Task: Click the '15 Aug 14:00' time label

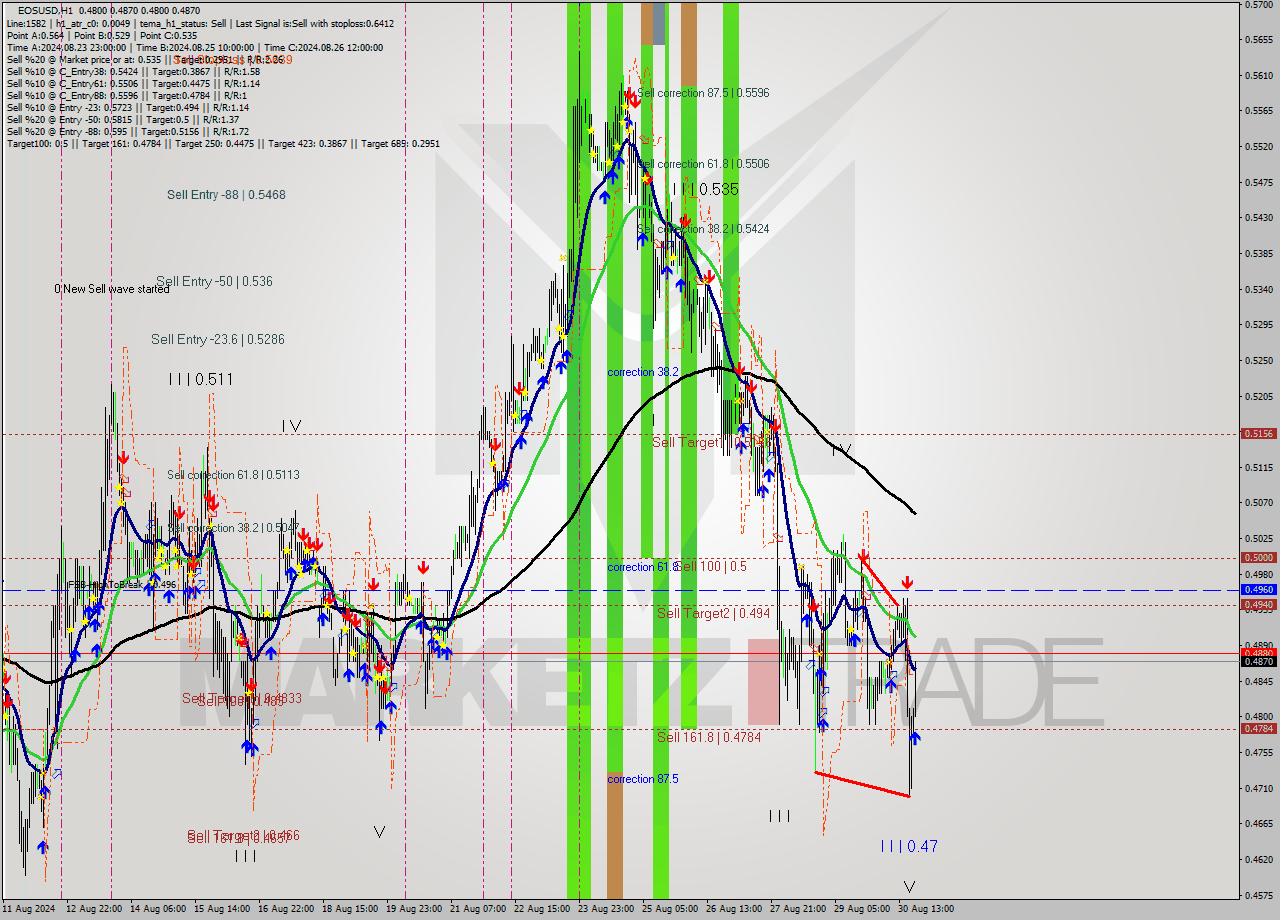Action: pyautogui.click(x=223, y=909)
